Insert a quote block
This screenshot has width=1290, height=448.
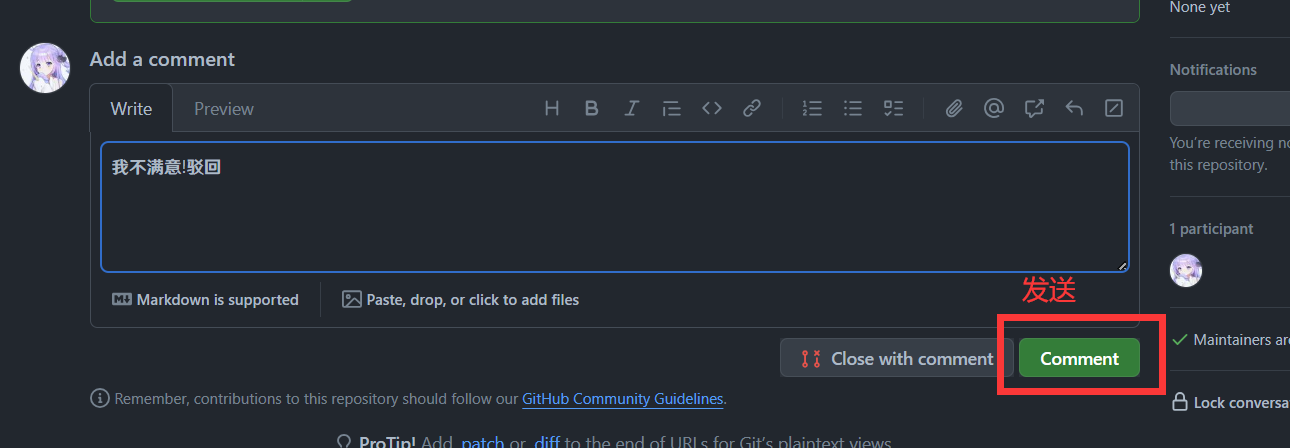(x=672, y=108)
